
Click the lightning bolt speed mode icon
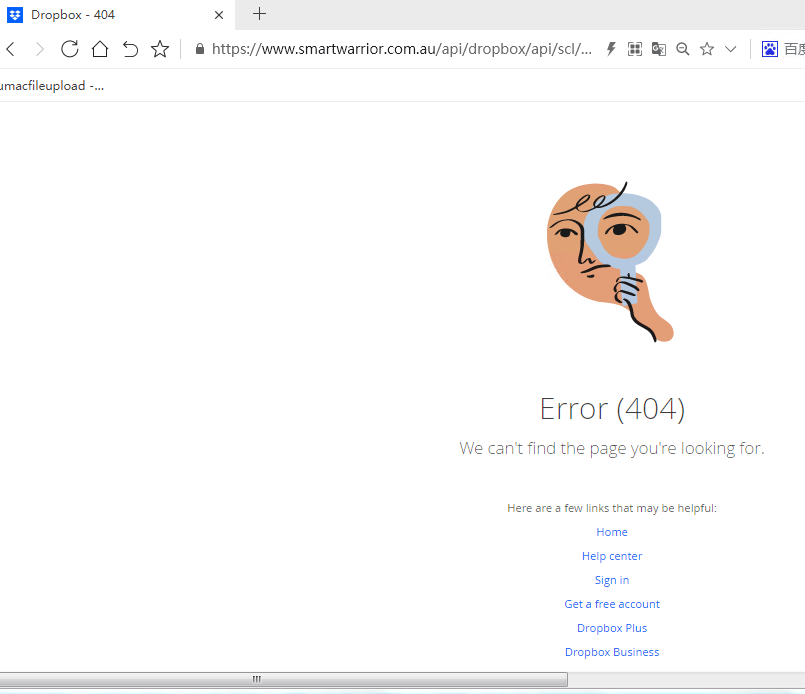pos(611,49)
